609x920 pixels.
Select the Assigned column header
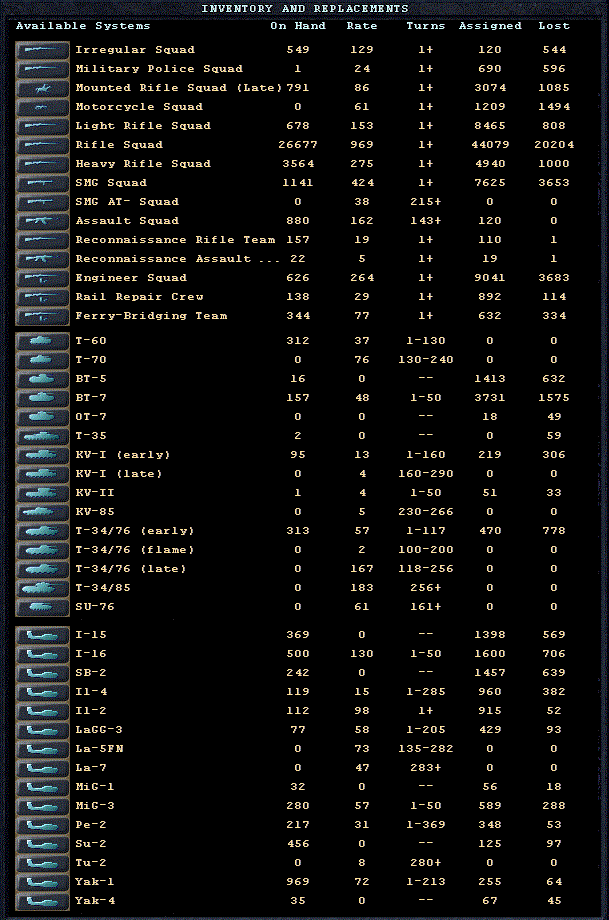(x=490, y=26)
